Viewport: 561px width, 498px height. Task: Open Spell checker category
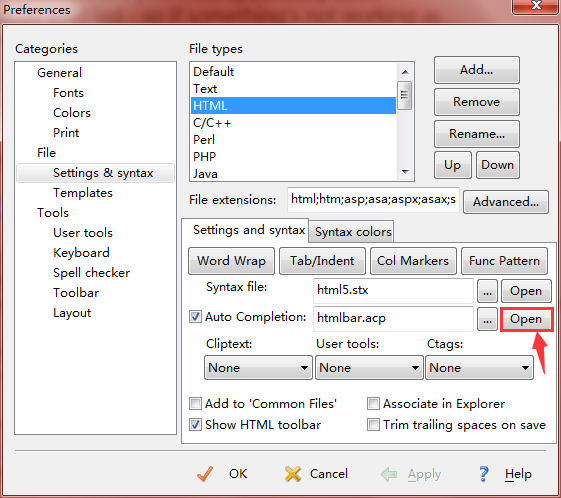(x=92, y=273)
